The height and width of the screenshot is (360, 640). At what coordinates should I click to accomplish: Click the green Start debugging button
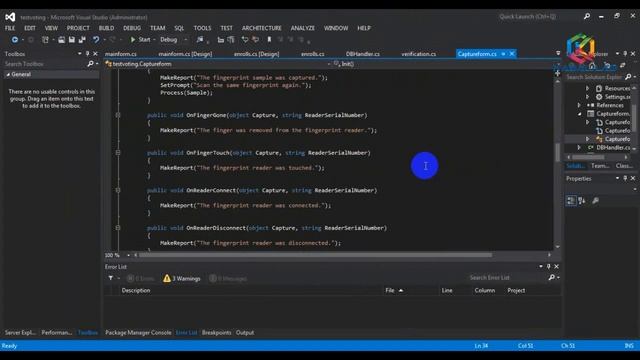pyautogui.click(x=140, y=40)
